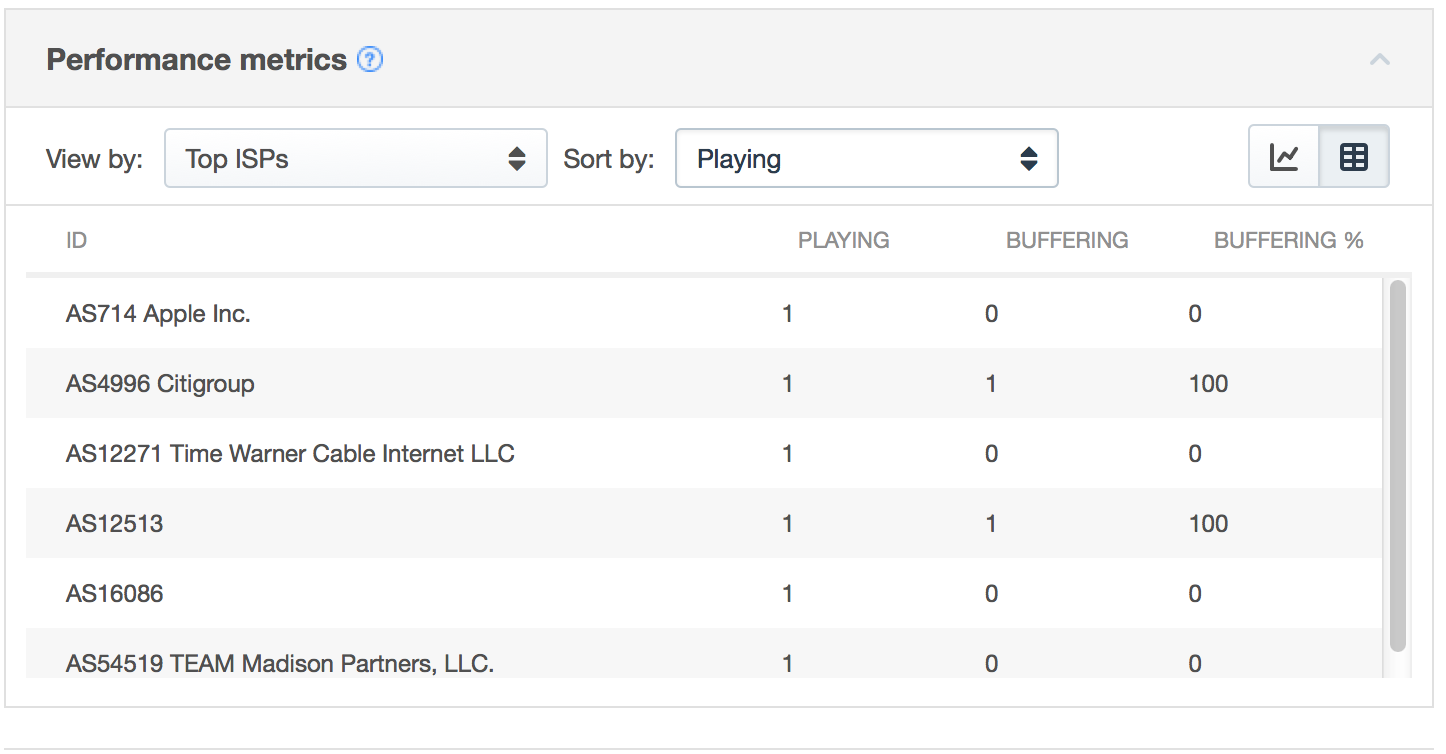Select AS54519 TEAM Madison Partners, LLC.

[x=704, y=654]
